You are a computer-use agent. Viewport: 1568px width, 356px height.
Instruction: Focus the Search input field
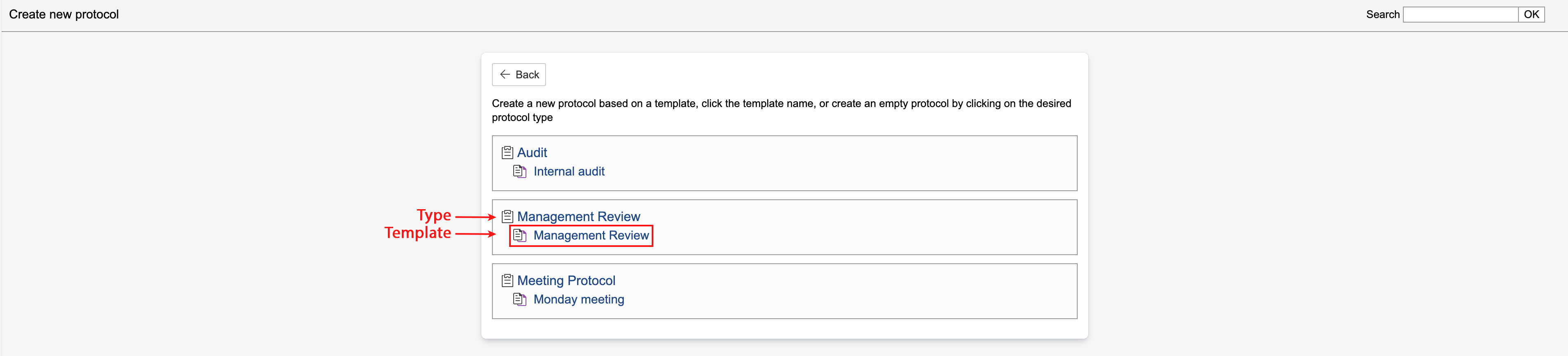[x=1459, y=15]
